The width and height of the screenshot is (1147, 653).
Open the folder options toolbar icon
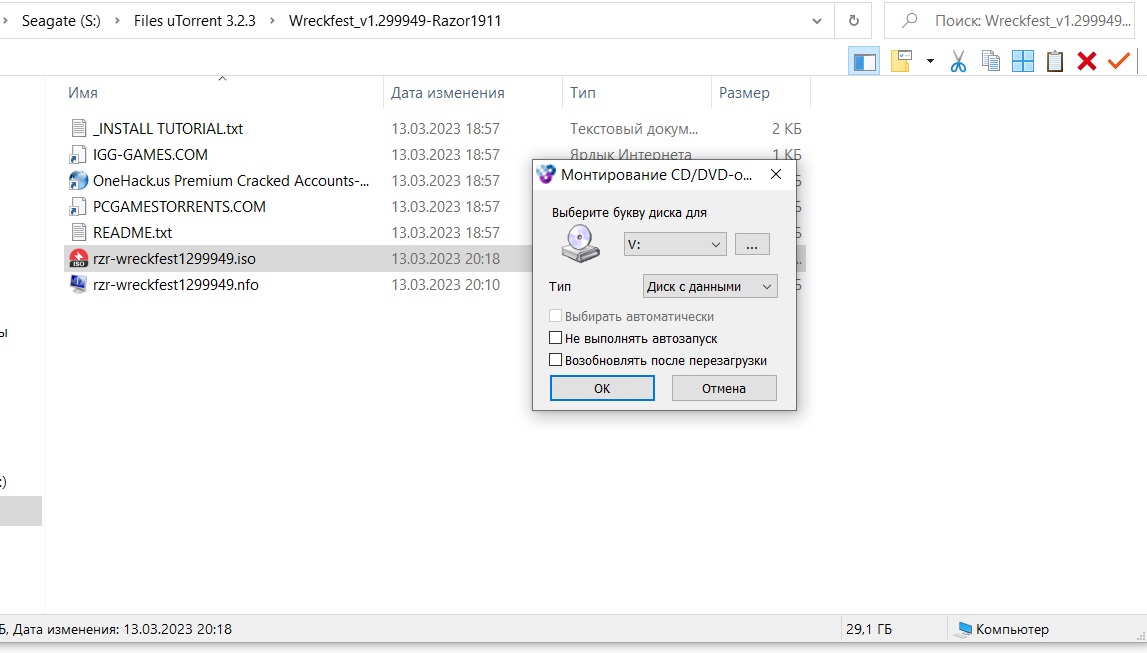[901, 61]
